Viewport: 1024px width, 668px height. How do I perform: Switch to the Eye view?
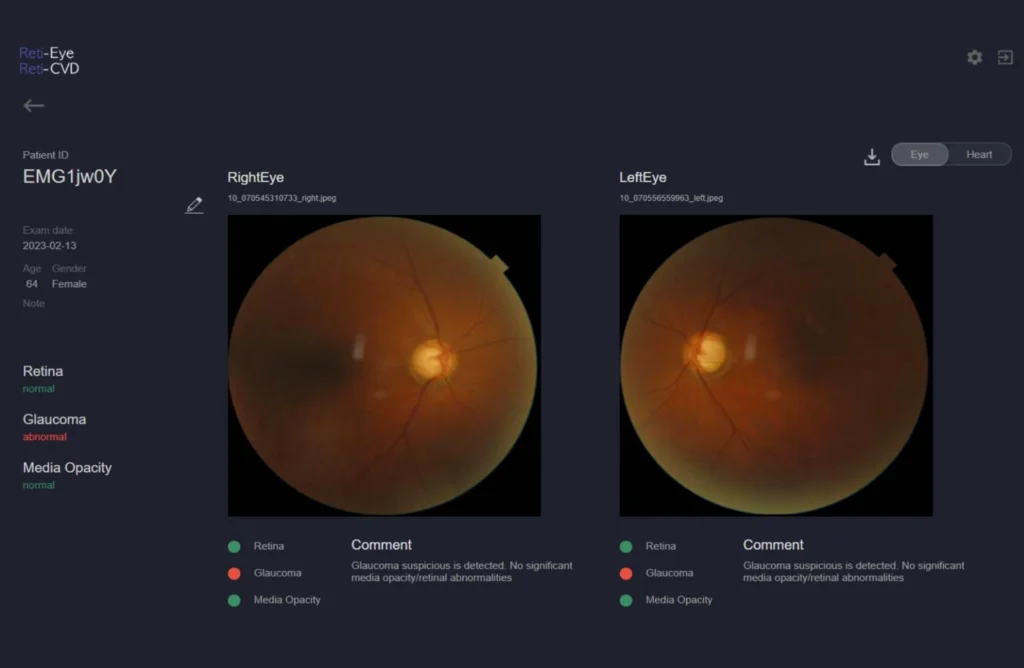pyautogui.click(x=920, y=155)
